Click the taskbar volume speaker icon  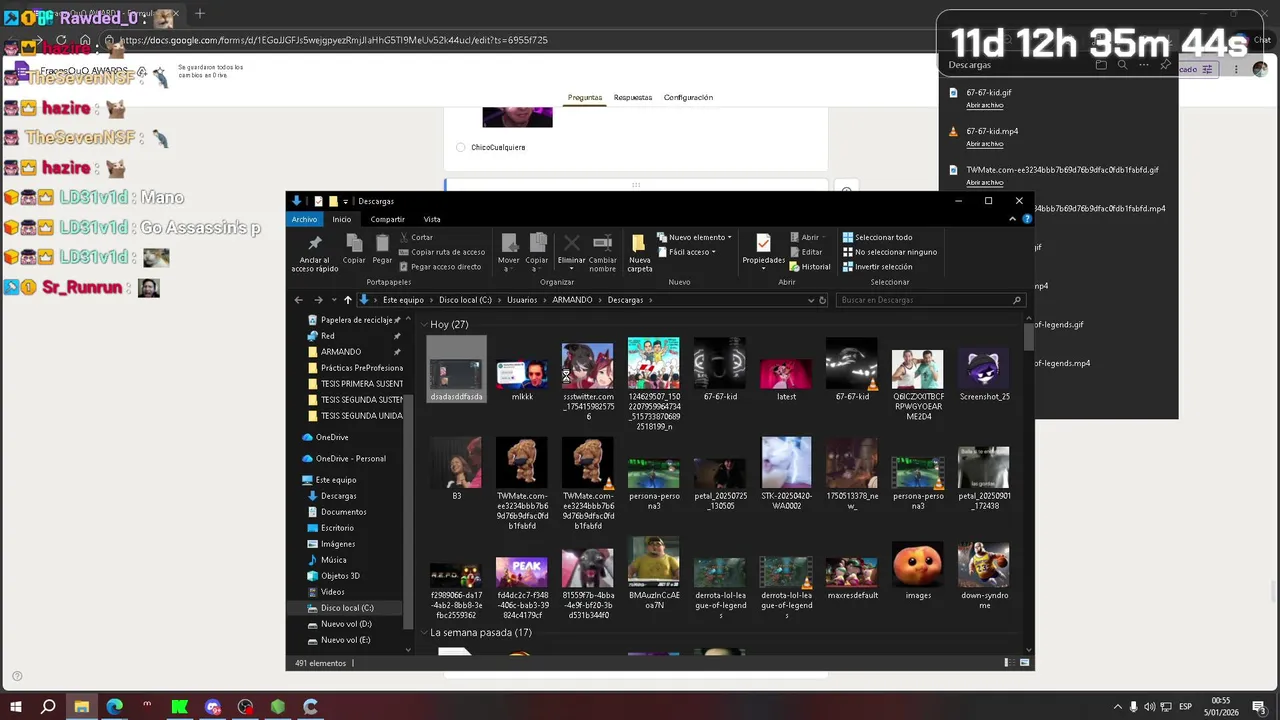point(1149,707)
